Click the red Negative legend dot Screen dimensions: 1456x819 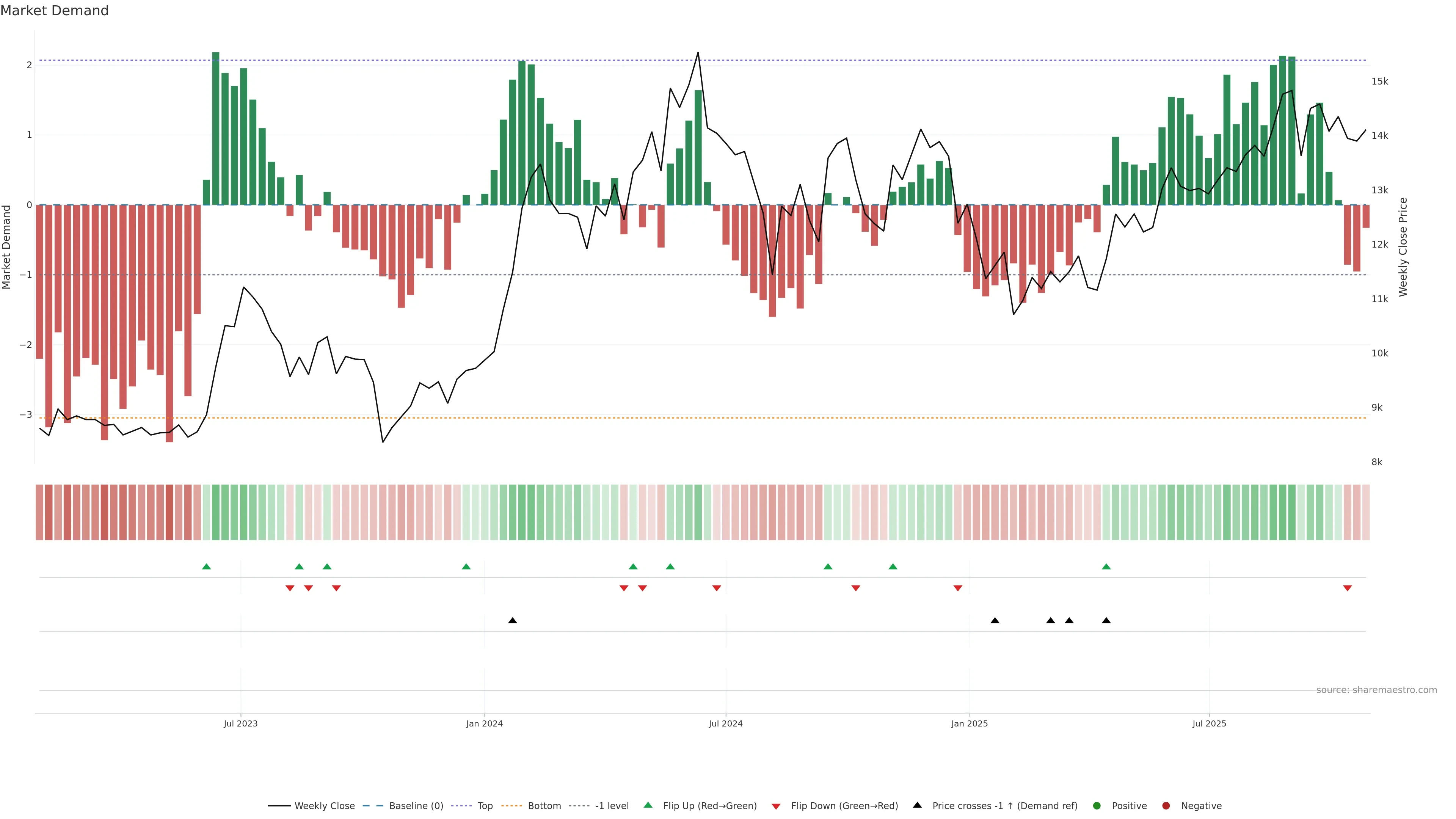tap(1166, 805)
